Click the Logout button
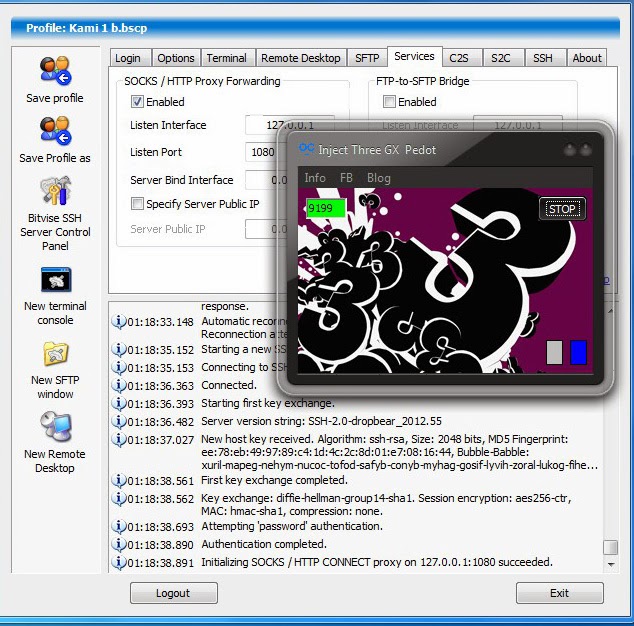Screen dimensions: 634x626 [174, 593]
